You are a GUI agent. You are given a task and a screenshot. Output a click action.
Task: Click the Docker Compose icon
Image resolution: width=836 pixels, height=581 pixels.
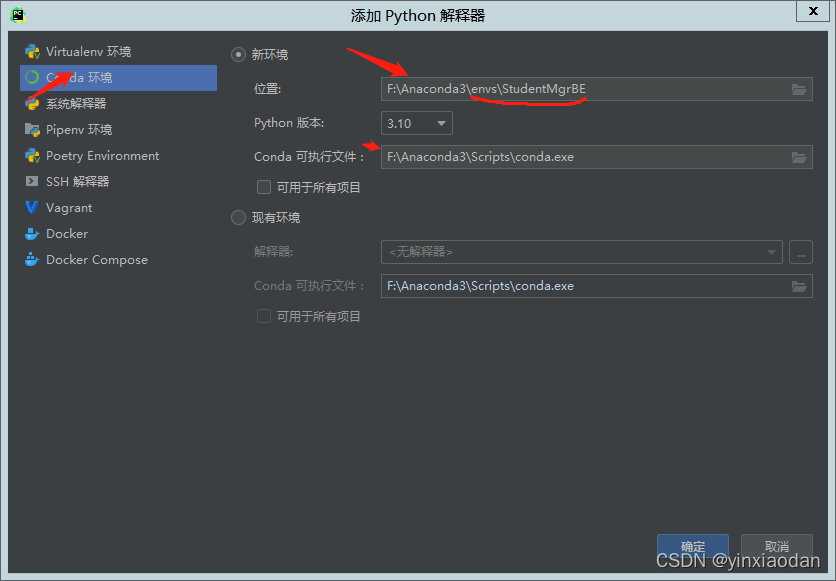click(32, 260)
